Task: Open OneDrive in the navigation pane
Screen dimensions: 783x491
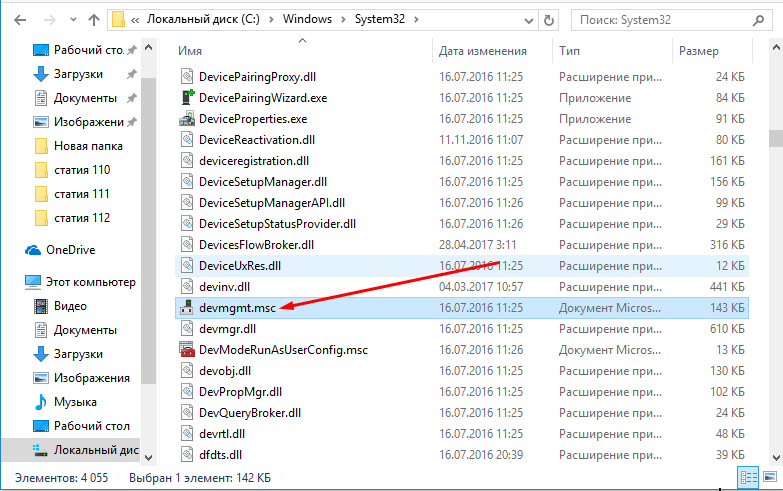Action: click(x=69, y=250)
